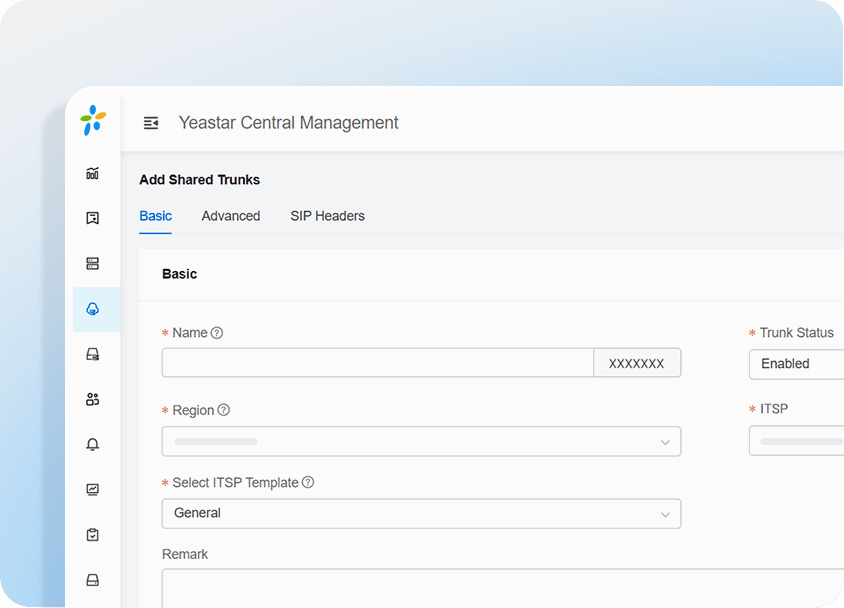
Task: Switch to the Basic tab
Action: 156,216
